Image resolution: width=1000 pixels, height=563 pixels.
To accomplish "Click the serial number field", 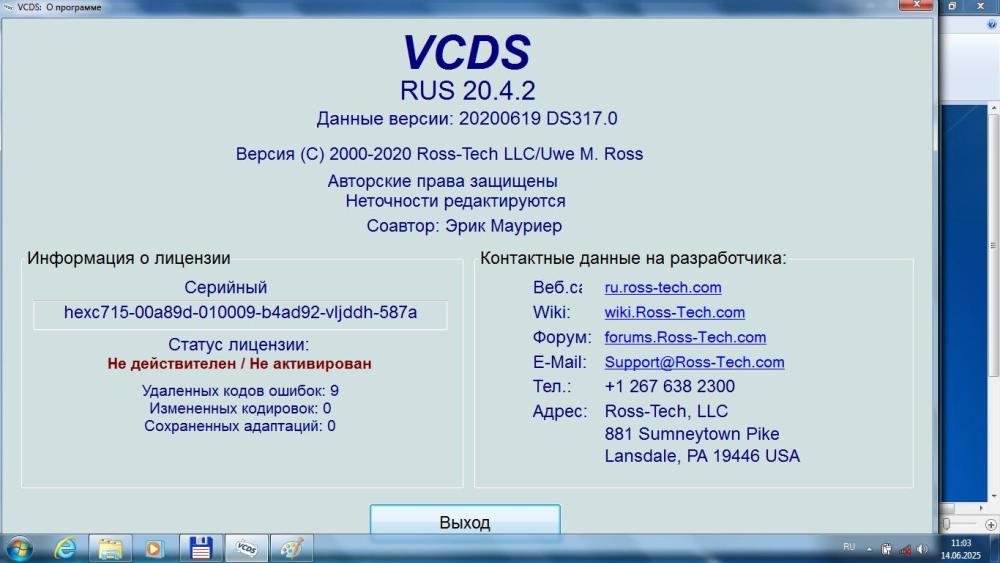I will coord(240,314).
